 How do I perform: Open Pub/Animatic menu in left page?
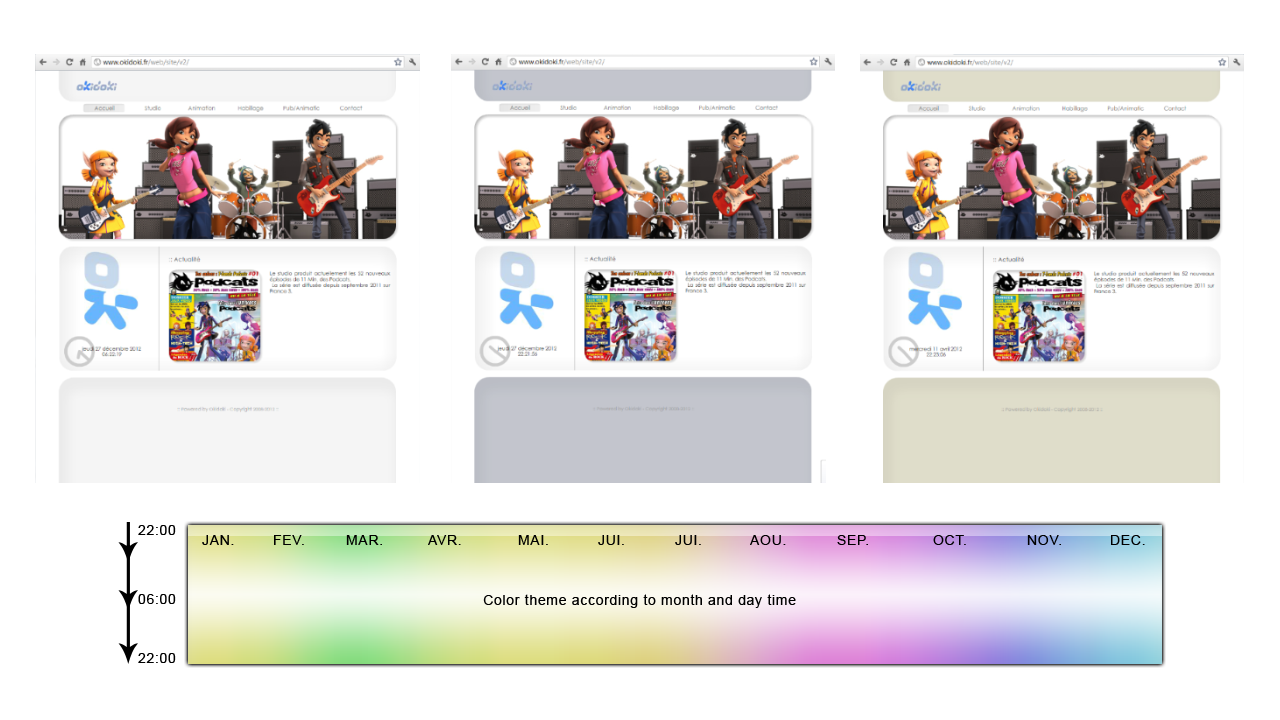[x=301, y=108]
